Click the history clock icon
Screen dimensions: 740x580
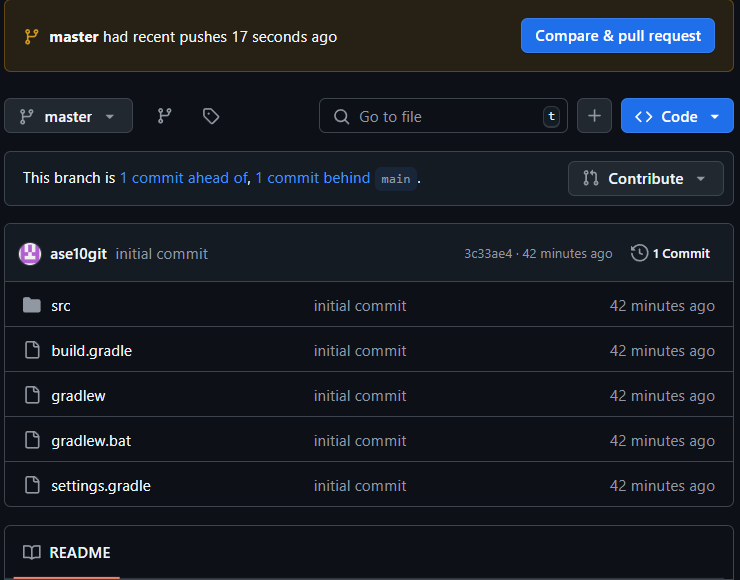point(639,253)
